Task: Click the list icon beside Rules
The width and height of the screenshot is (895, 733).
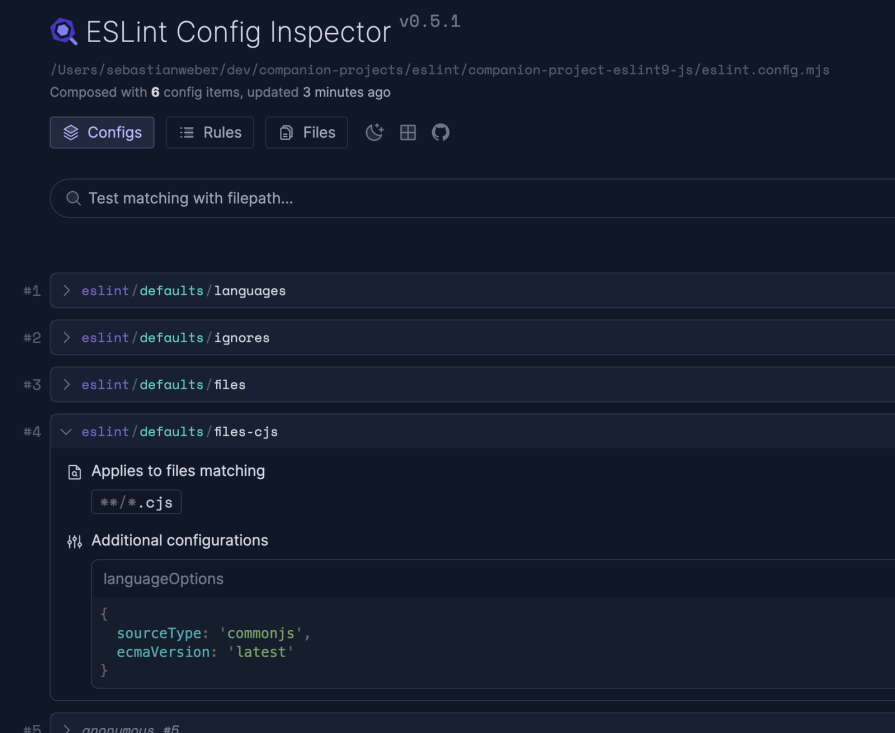Action: tap(189, 132)
